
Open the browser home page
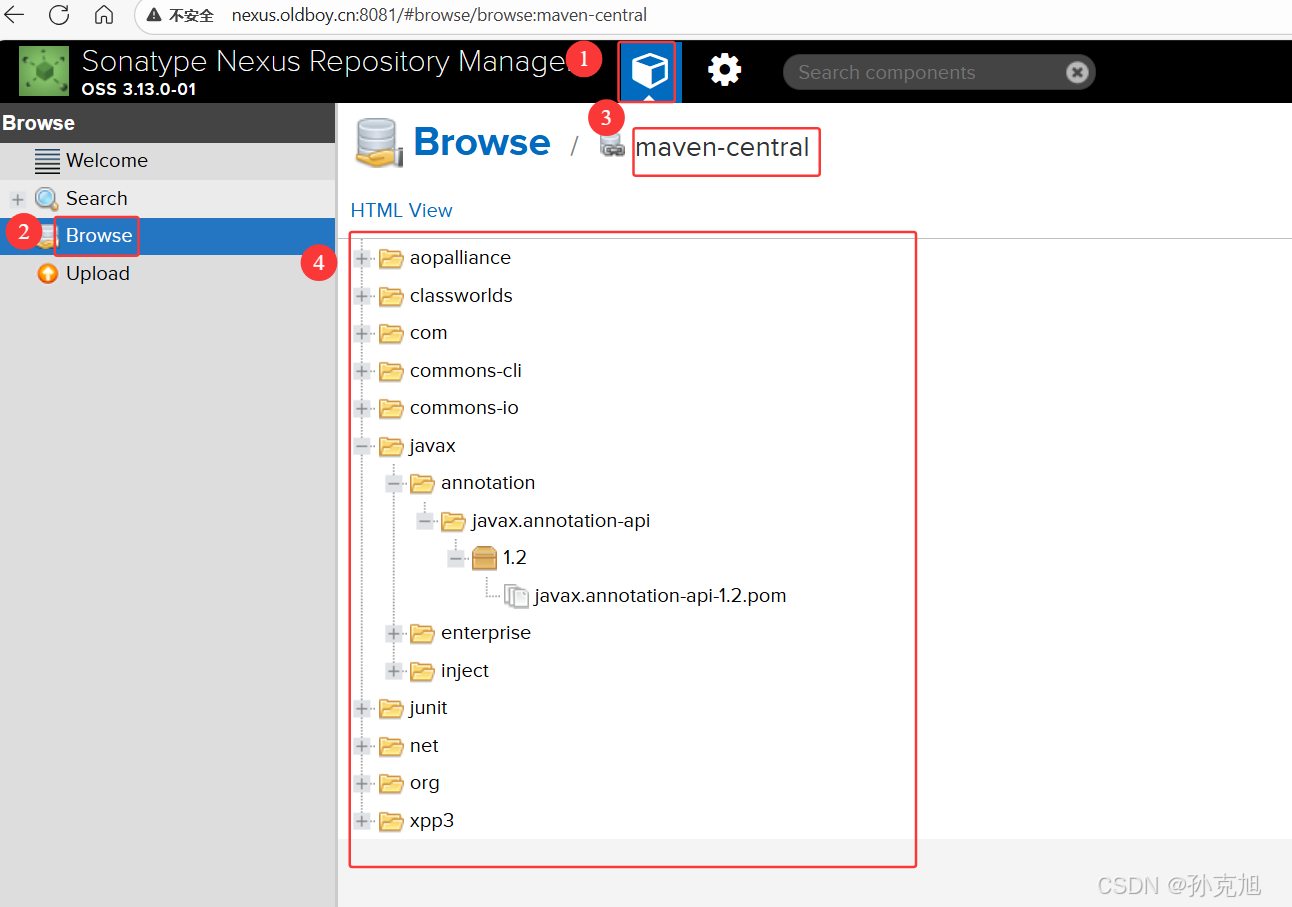pyautogui.click(x=104, y=15)
